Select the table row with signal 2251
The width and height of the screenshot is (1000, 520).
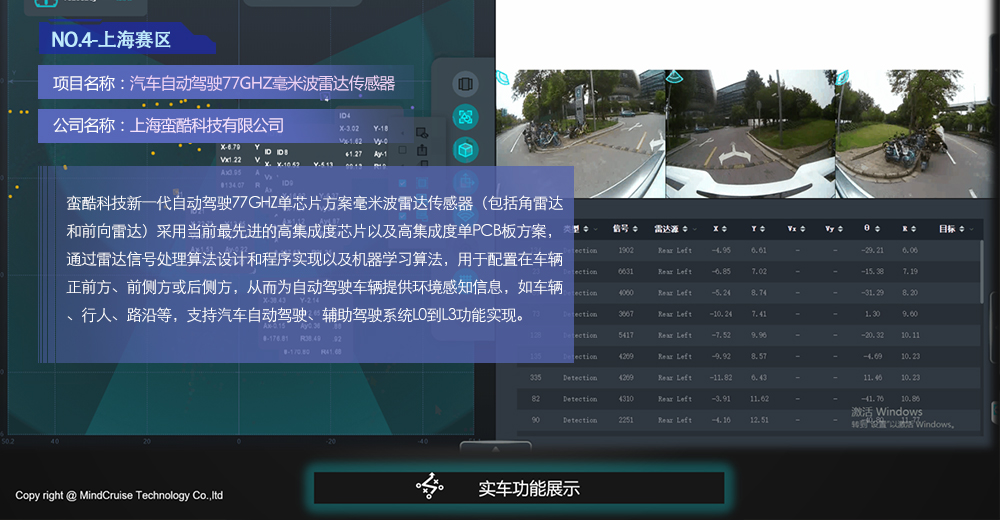pyautogui.click(x=749, y=420)
